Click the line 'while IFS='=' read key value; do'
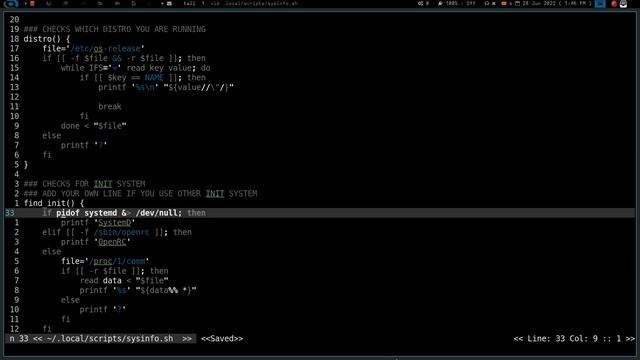Image resolution: width=640 pixels, height=360 pixels. [136, 68]
